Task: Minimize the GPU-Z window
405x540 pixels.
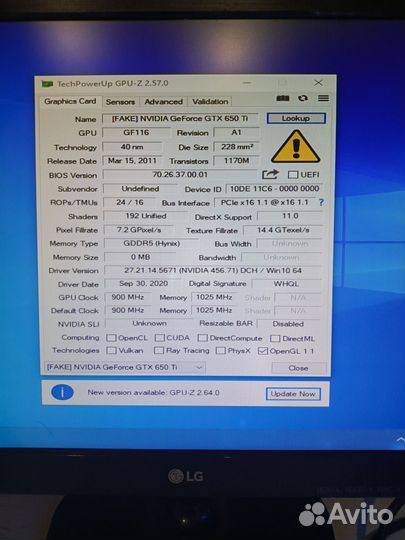Action: pos(247,83)
